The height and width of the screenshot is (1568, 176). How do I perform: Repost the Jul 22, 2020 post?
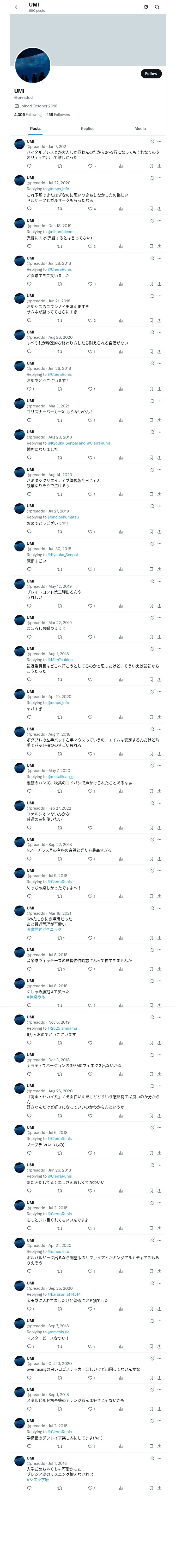[x=59, y=209]
